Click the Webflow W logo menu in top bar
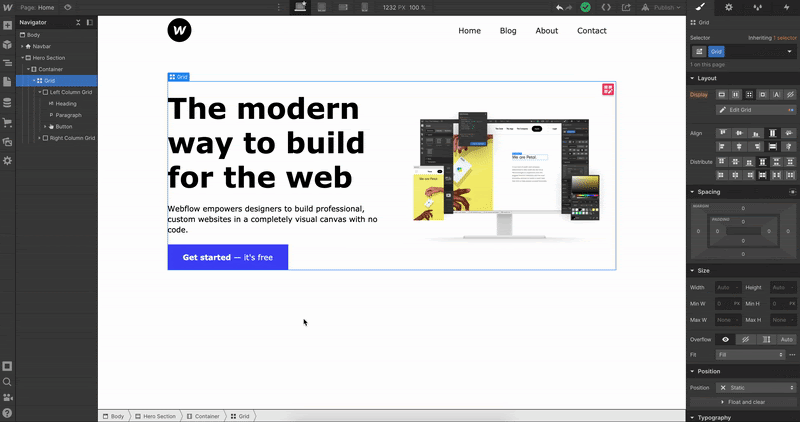This screenshot has width=800, height=422. click(7, 7)
